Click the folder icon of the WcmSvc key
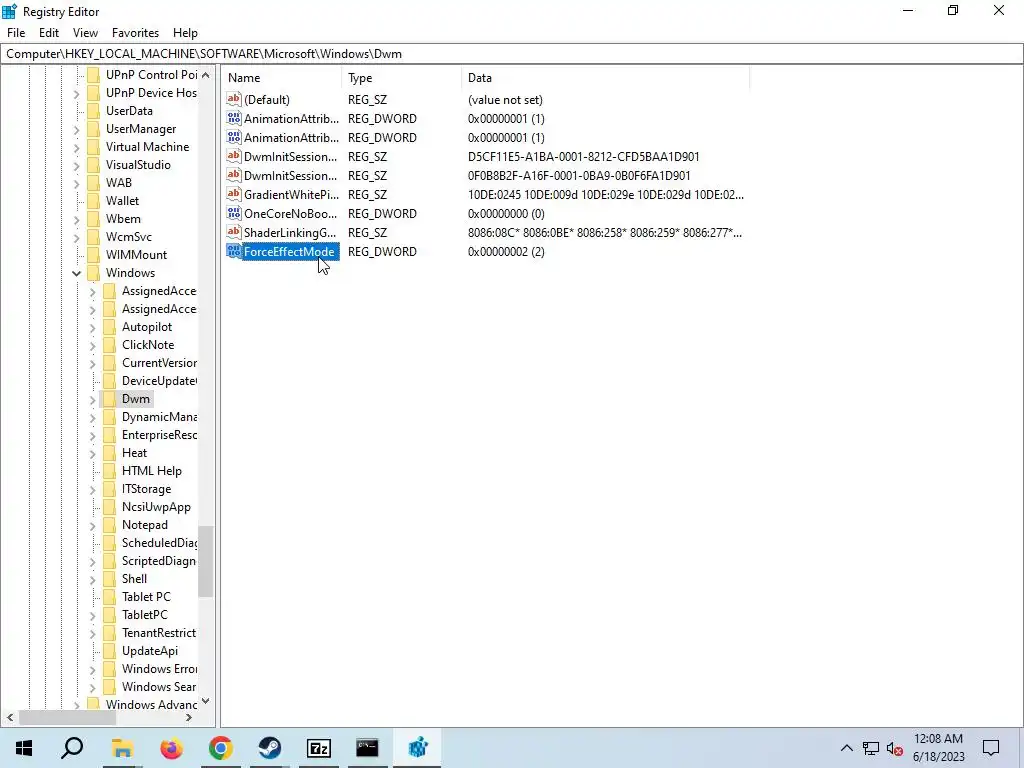 pos(93,237)
